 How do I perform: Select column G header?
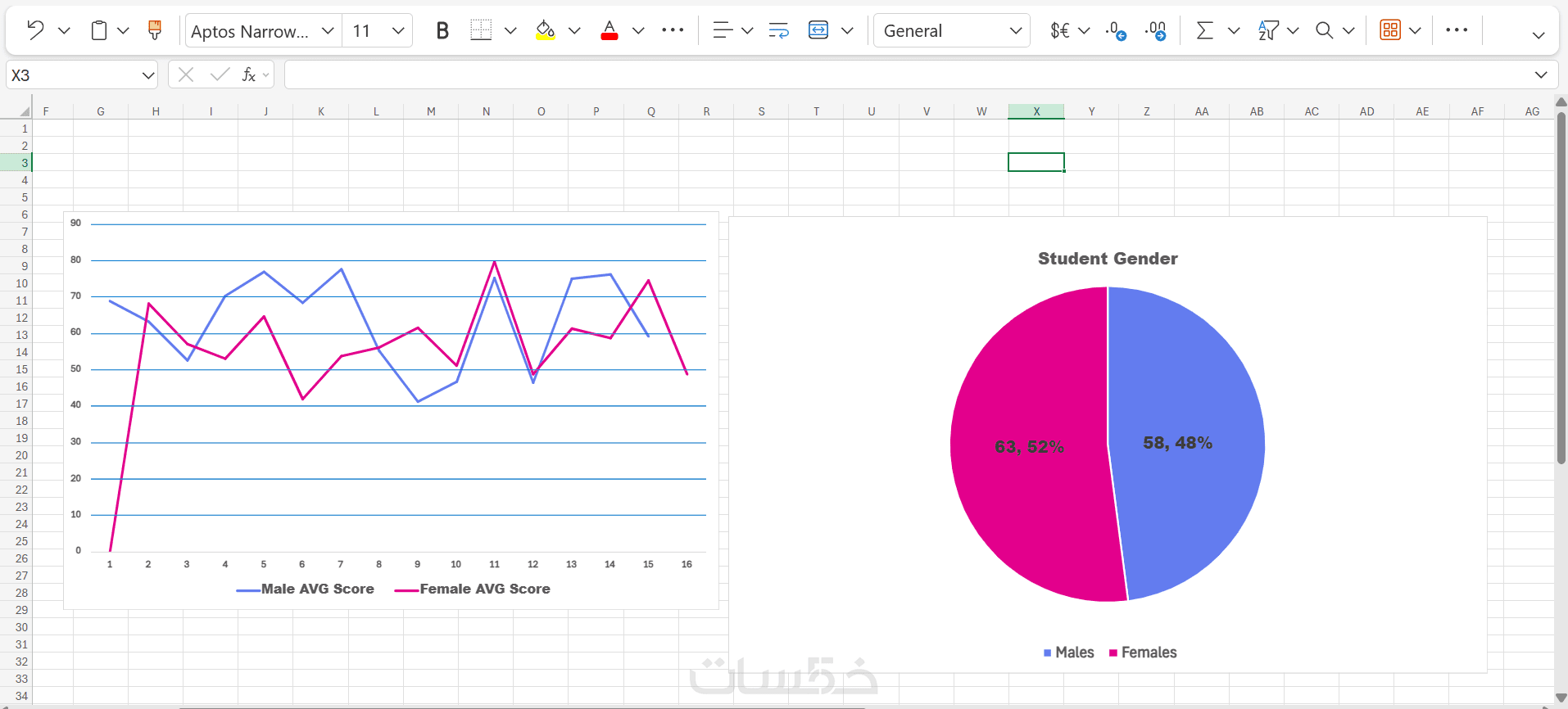(x=101, y=111)
